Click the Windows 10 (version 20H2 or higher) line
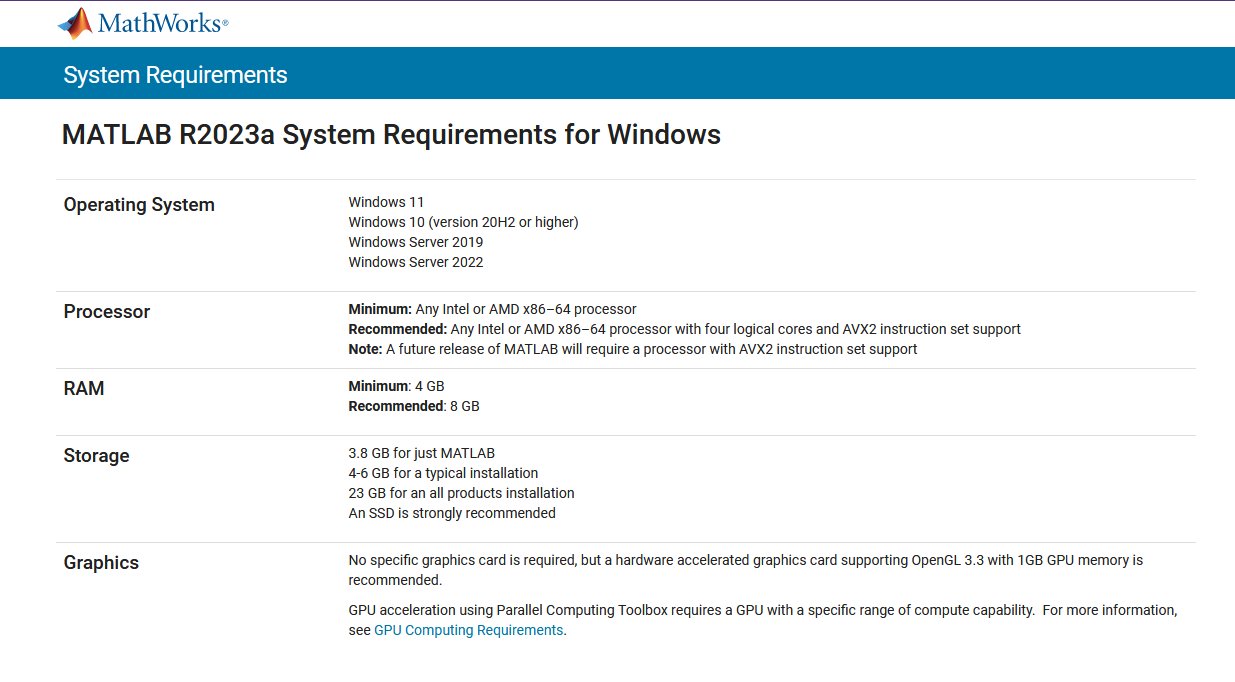This screenshot has height=682, width=1235. click(x=463, y=222)
